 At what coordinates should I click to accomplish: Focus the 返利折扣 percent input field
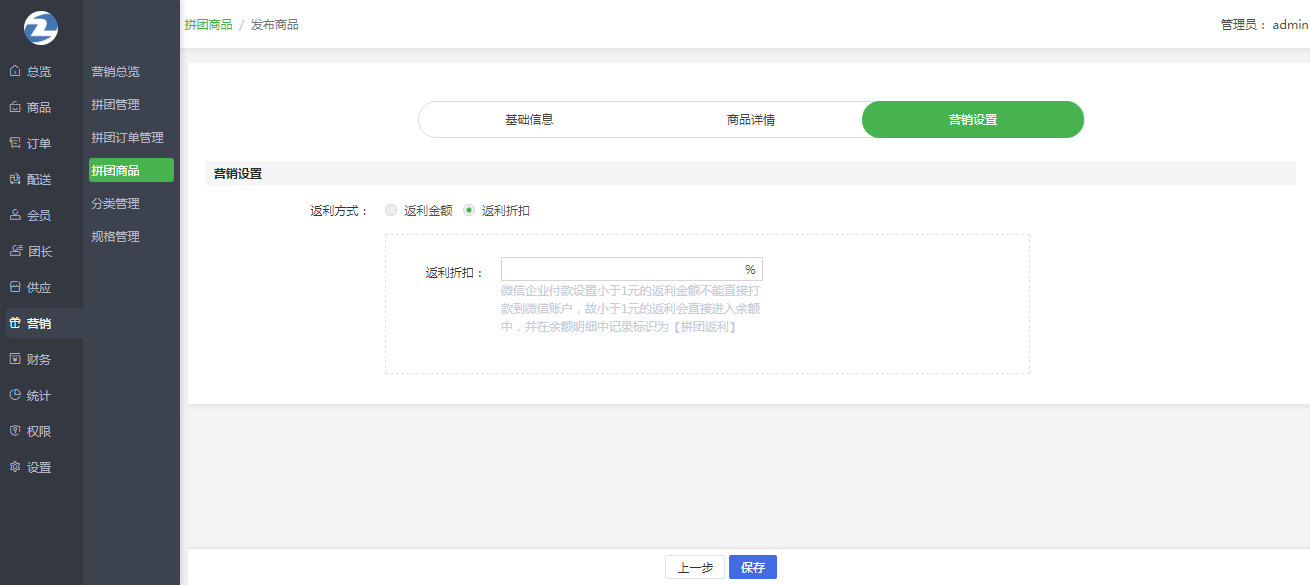pos(632,269)
